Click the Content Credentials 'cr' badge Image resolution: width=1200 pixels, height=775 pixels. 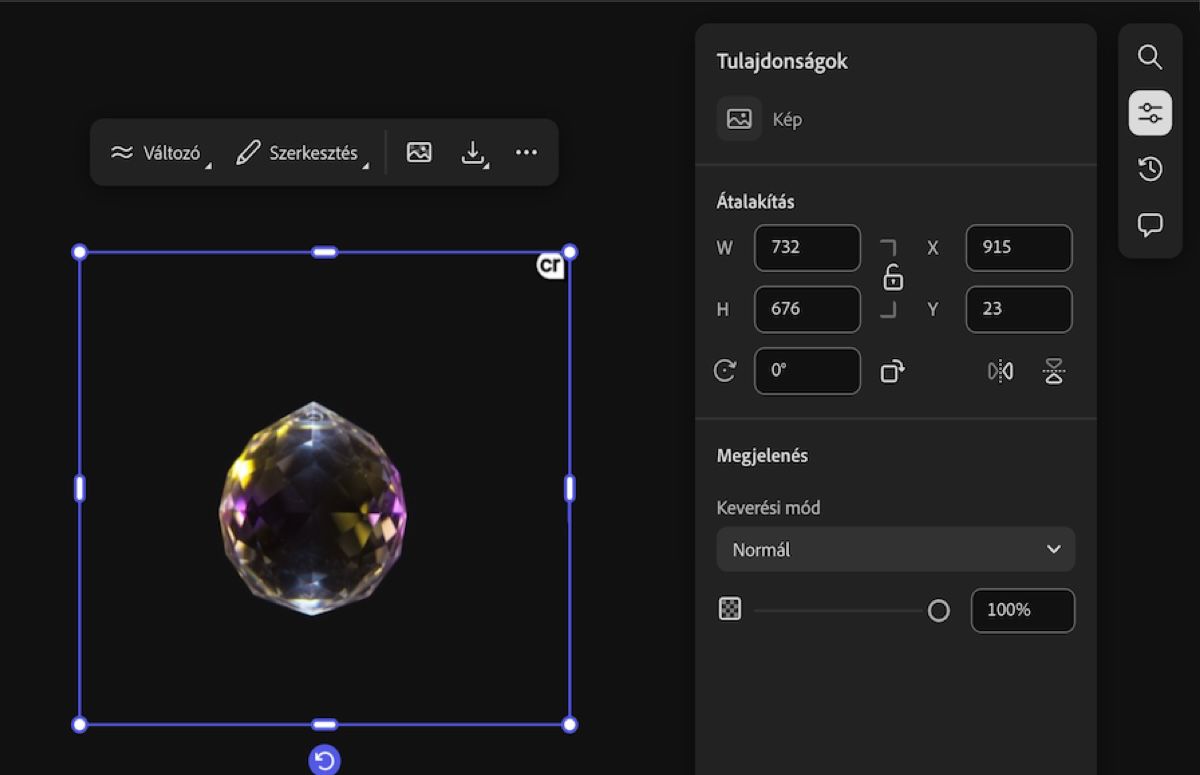[x=550, y=266]
